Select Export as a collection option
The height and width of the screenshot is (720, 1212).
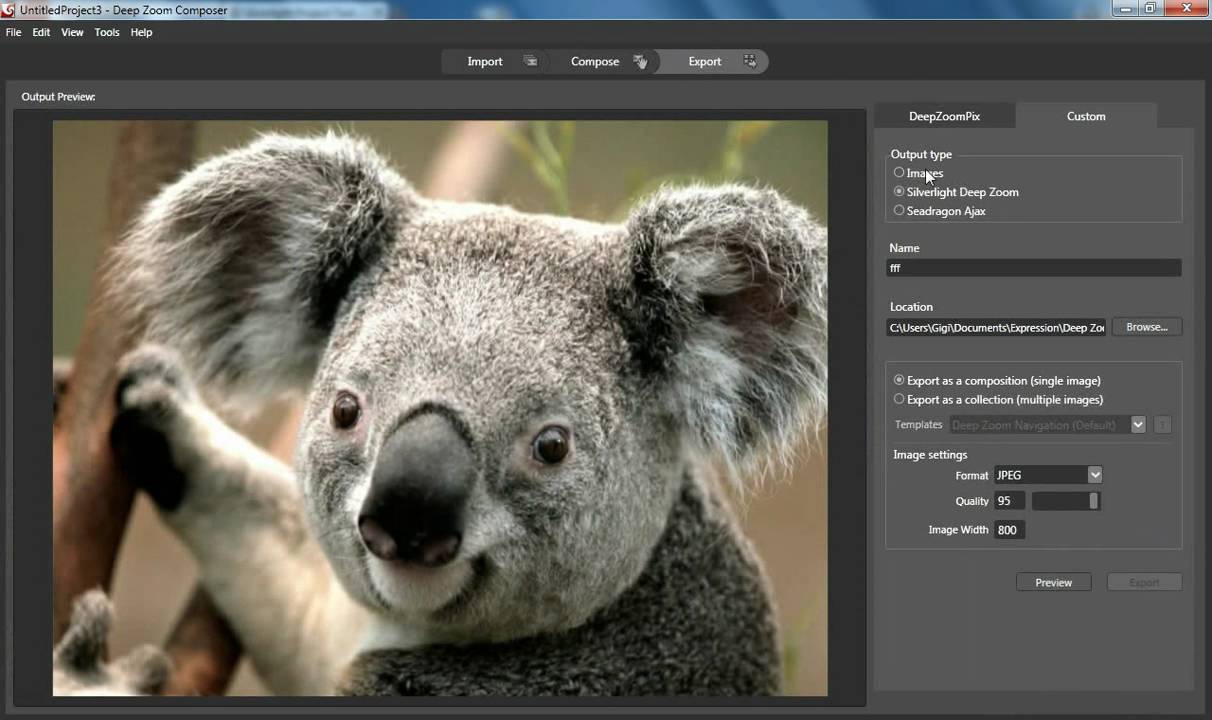[899, 399]
